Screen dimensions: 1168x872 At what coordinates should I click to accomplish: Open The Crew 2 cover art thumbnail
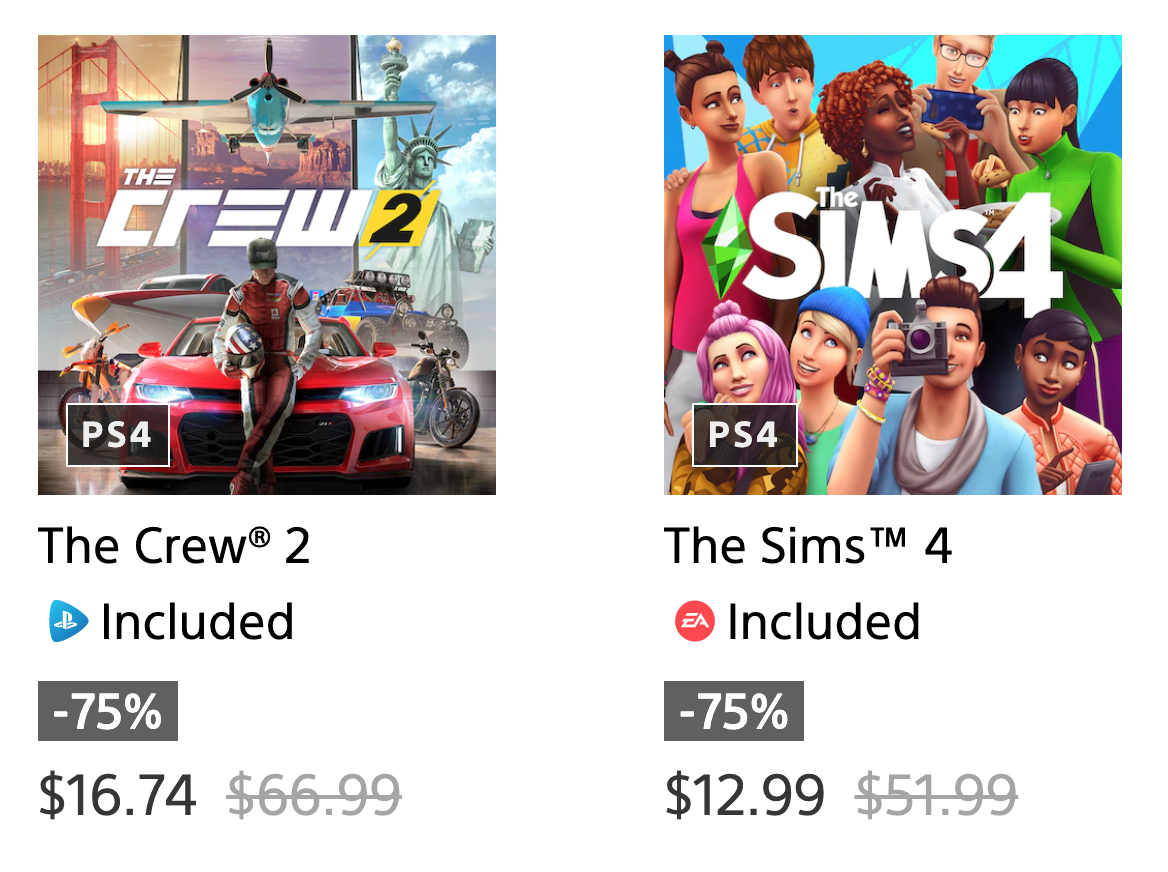tap(267, 264)
